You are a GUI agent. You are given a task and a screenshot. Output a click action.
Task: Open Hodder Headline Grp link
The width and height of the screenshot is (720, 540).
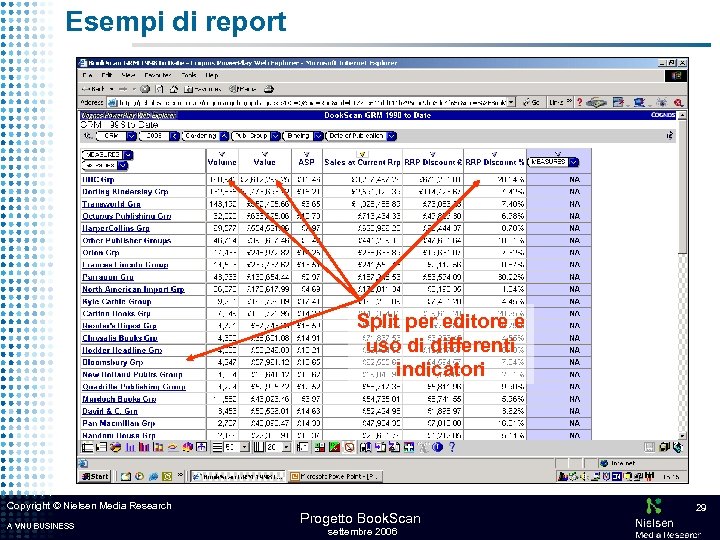tap(122, 350)
